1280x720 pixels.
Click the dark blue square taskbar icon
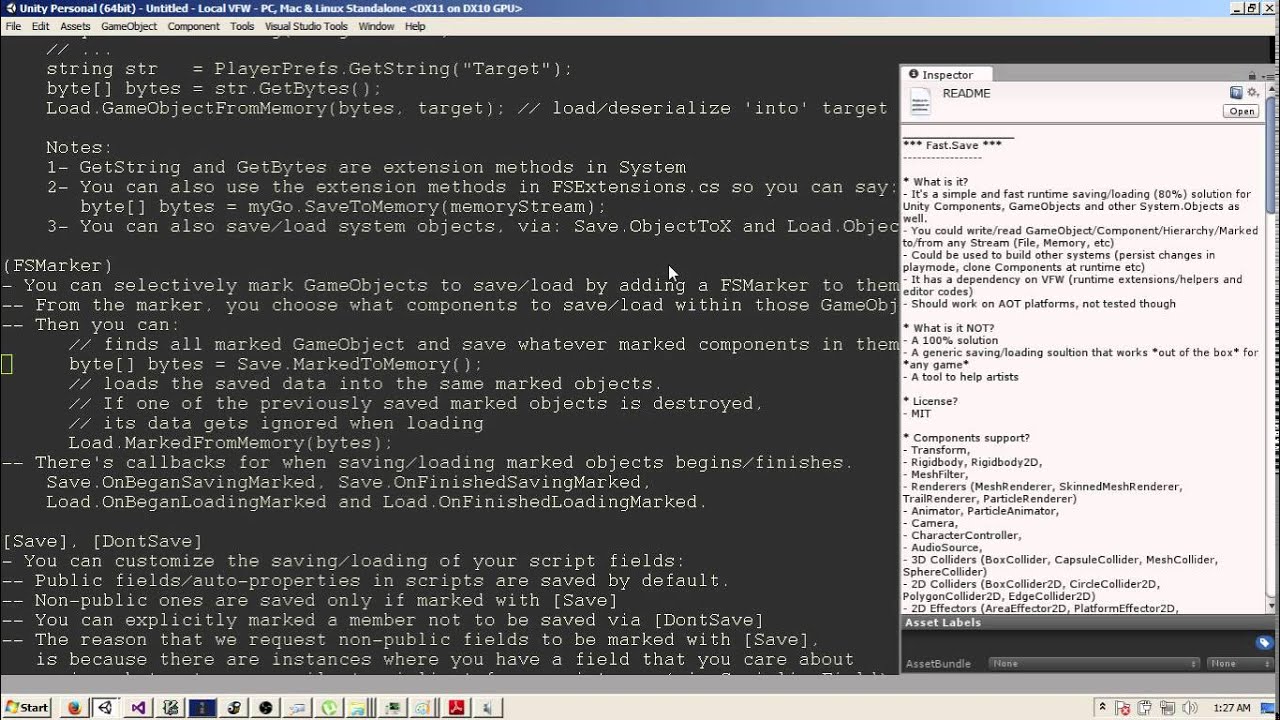201,707
